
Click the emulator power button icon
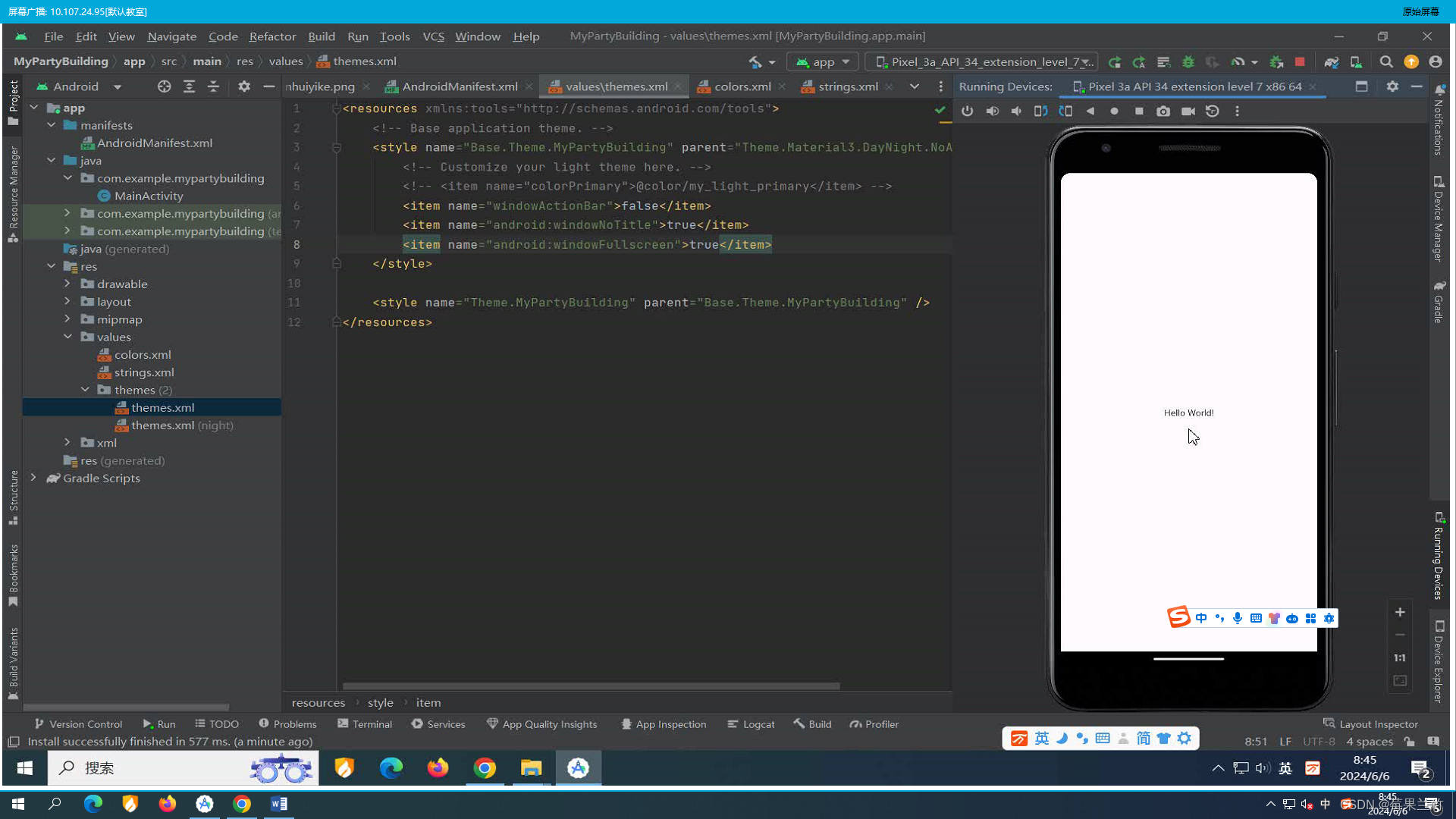pos(967,111)
